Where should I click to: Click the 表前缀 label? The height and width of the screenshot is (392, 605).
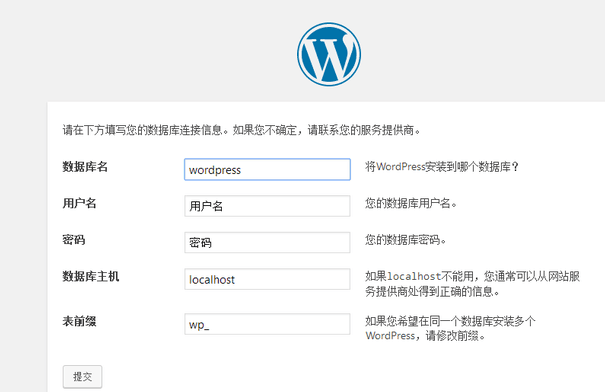pos(79,321)
